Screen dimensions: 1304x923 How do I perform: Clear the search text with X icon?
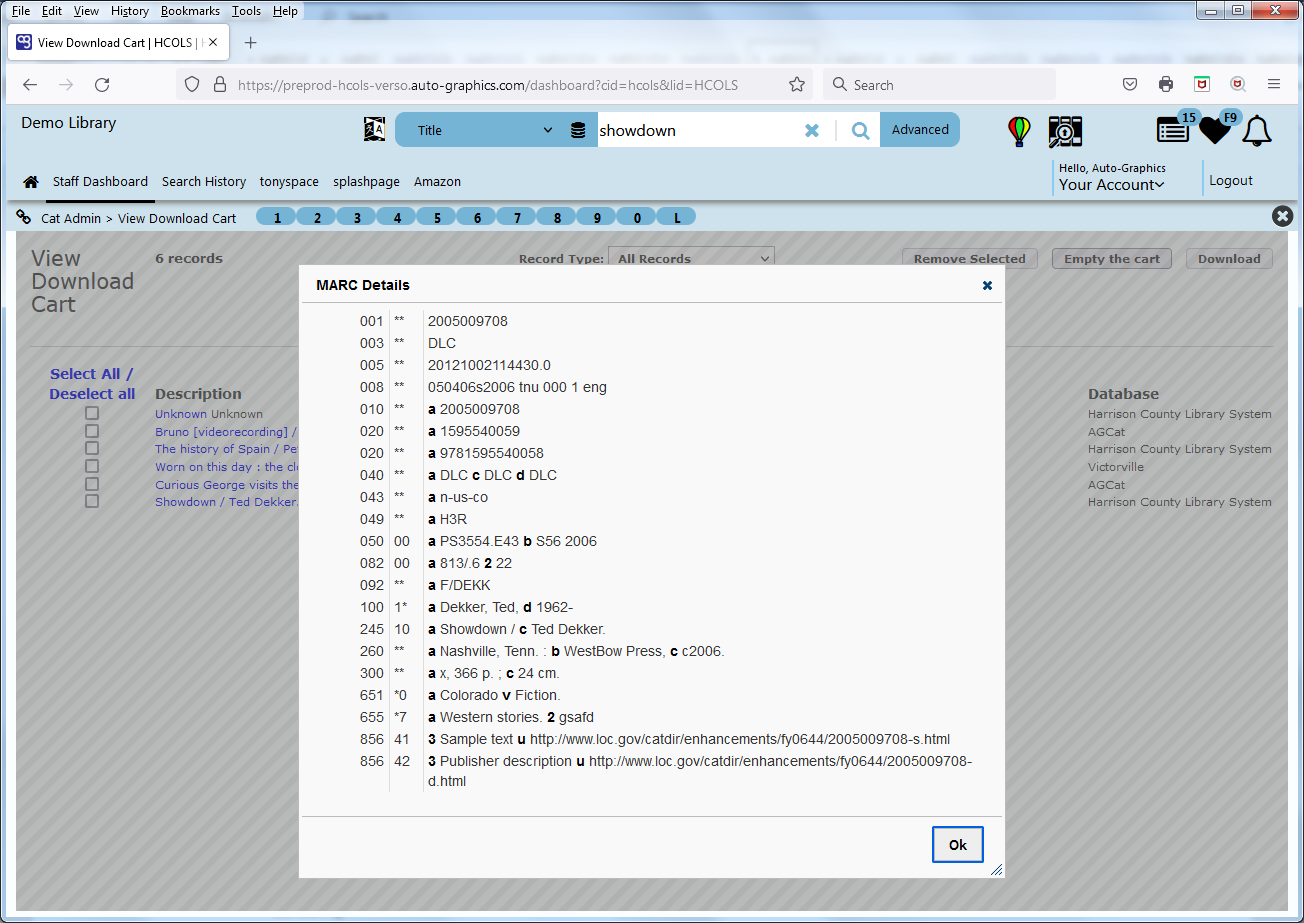[812, 130]
